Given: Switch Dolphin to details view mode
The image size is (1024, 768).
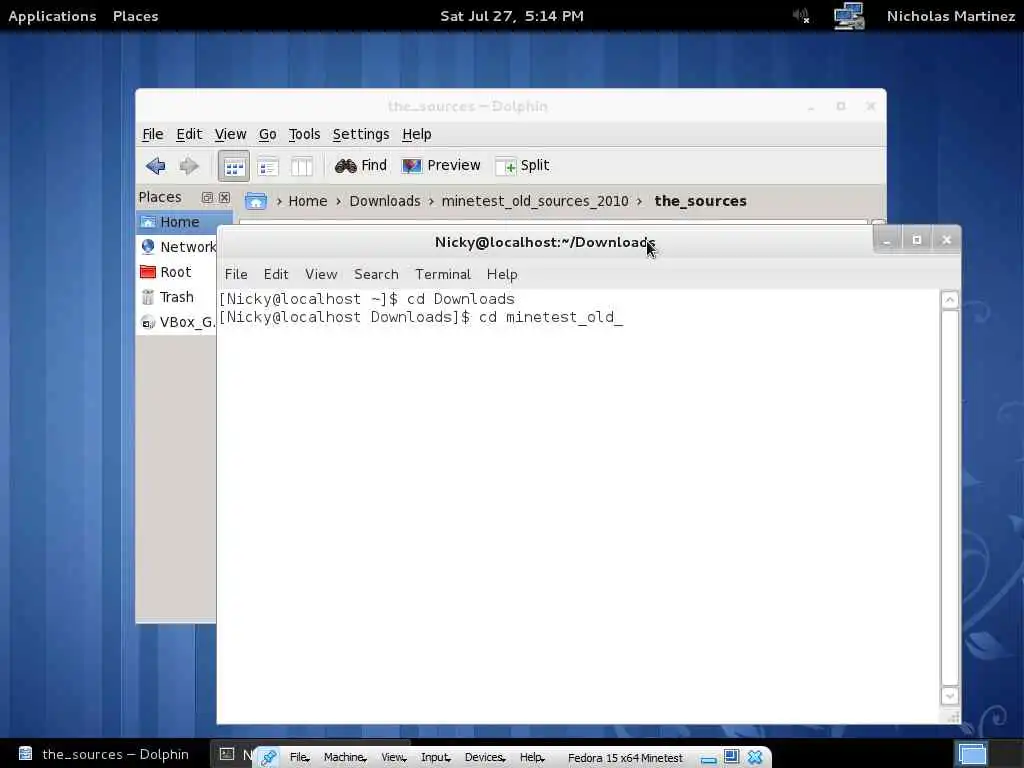Looking at the screenshot, I should click(268, 167).
